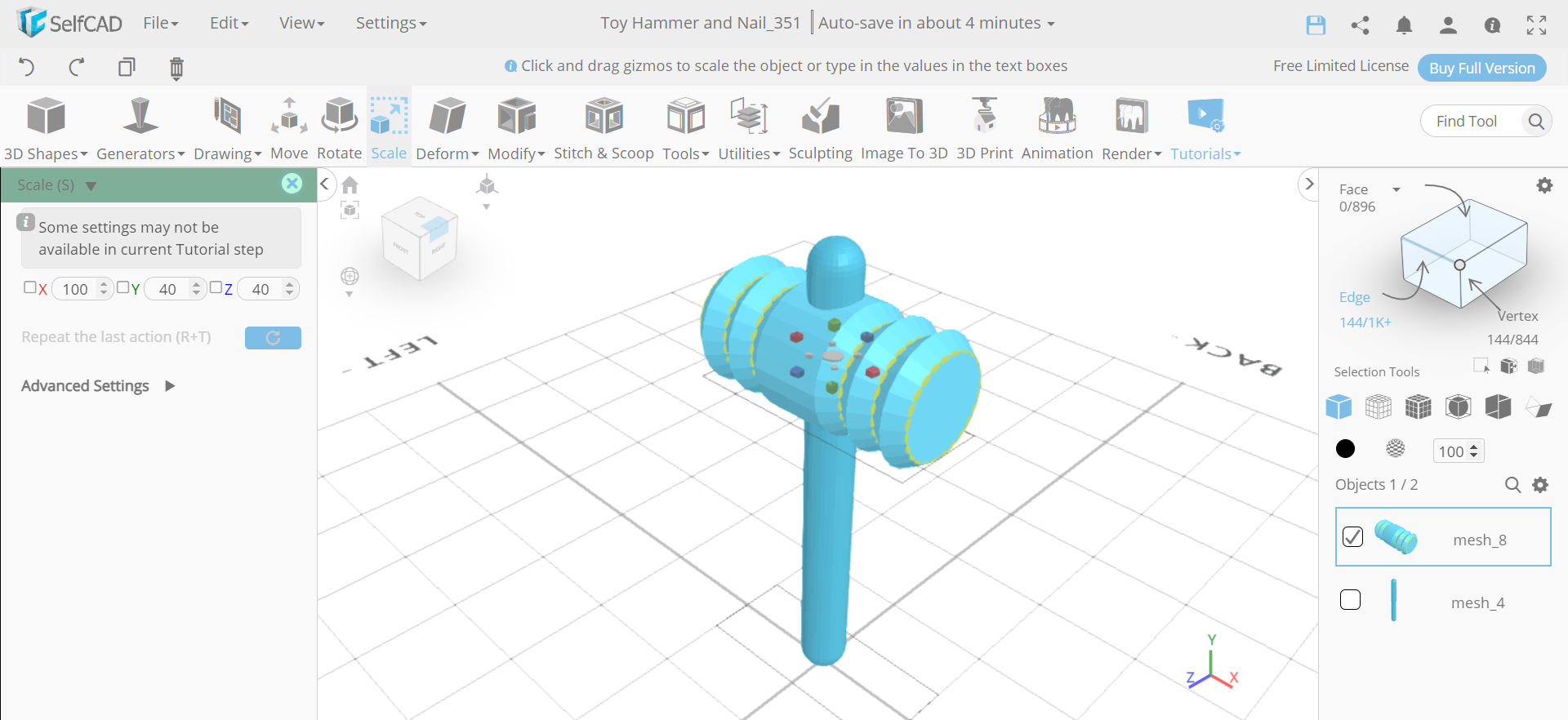Screen dimensions: 1568x720
Task: Check the mesh_4 object checkbox
Action: click(1351, 600)
